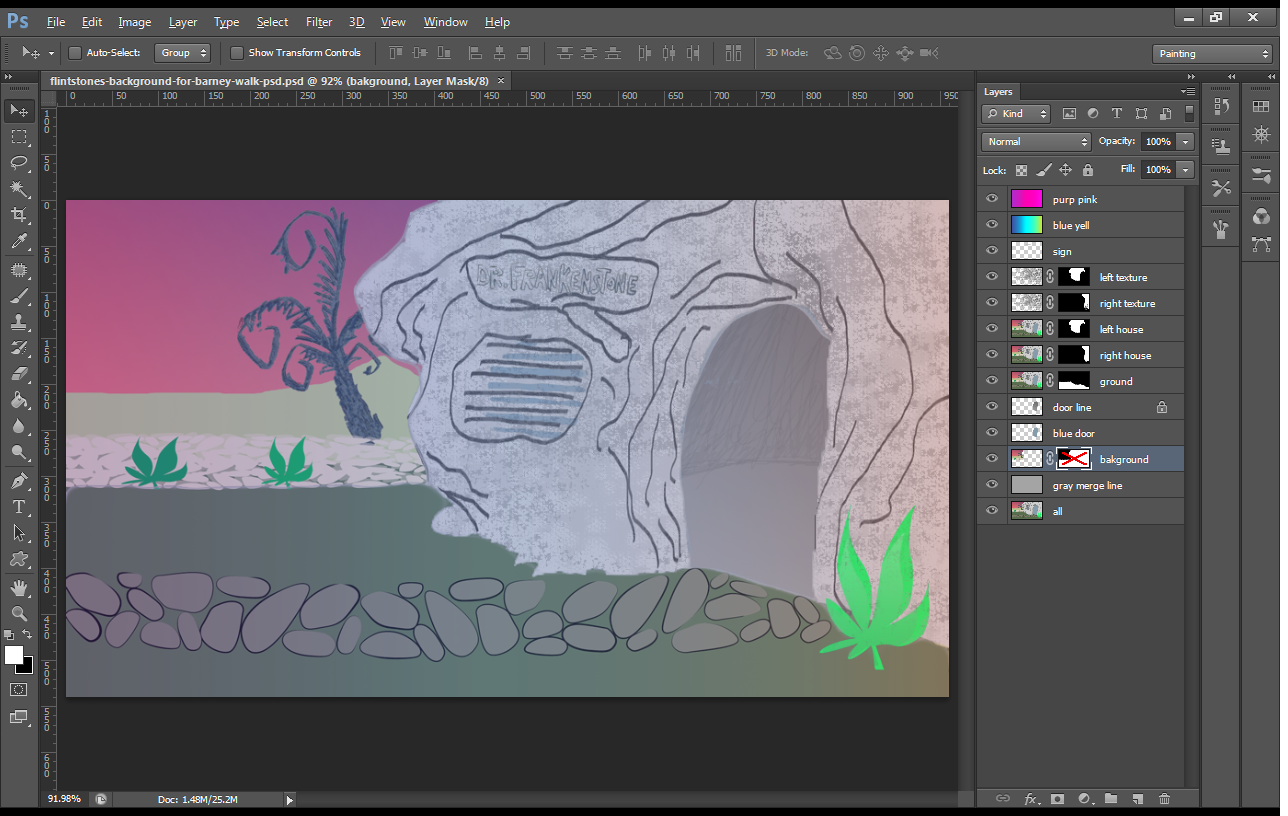Image resolution: width=1288 pixels, height=816 pixels.
Task: Click lock all padlock icon
Action: tap(1088, 170)
